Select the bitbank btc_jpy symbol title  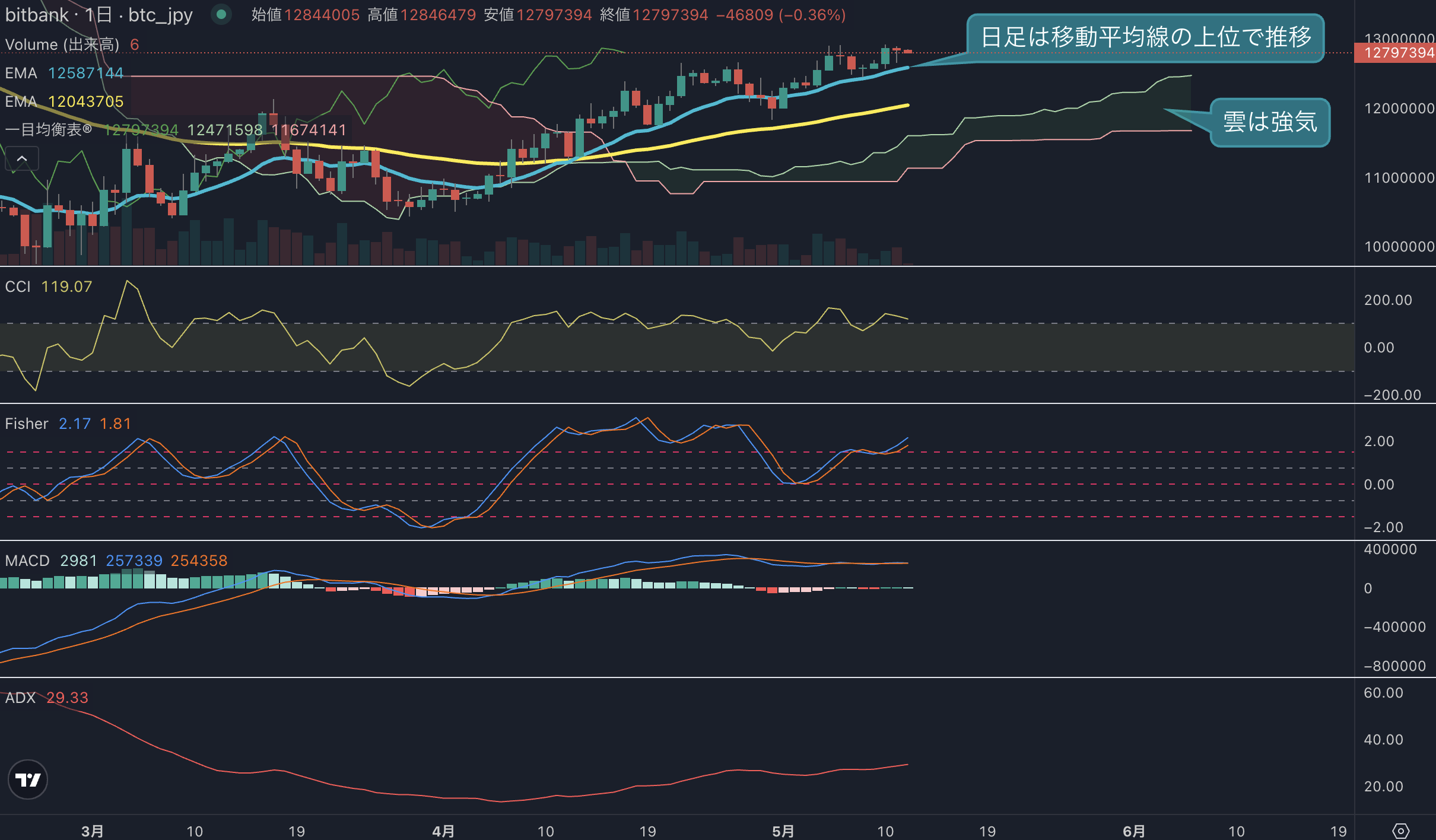tap(99, 14)
